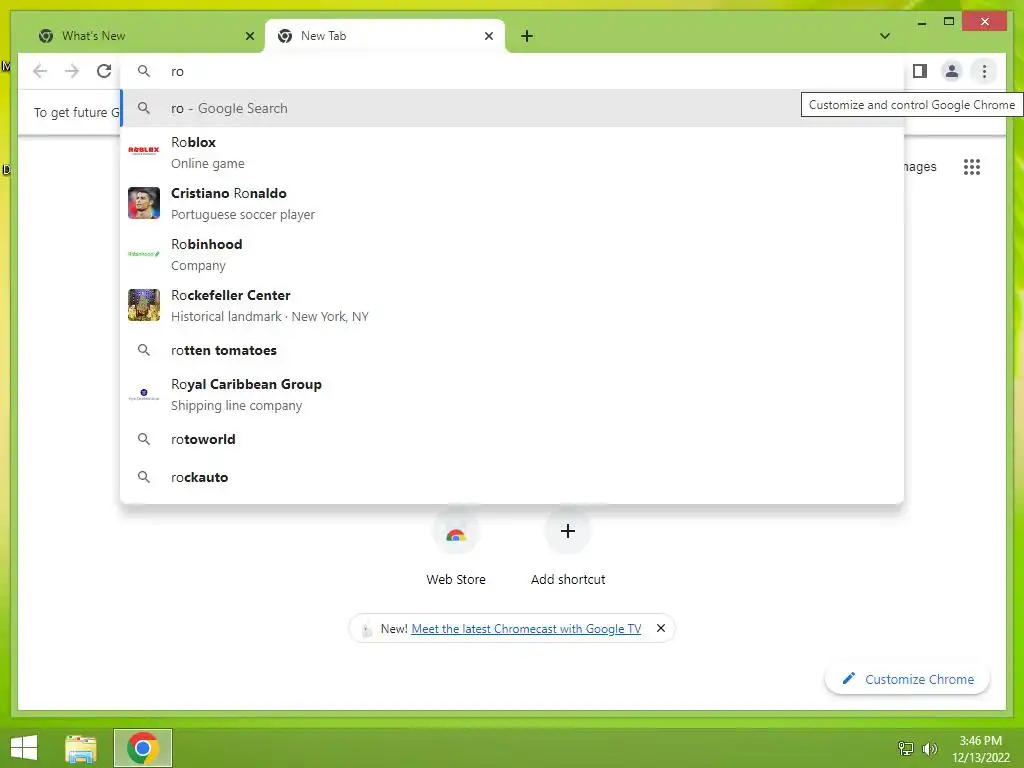Select the rotoworld suggestion
The image size is (1024, 768).
pos(513,440)
